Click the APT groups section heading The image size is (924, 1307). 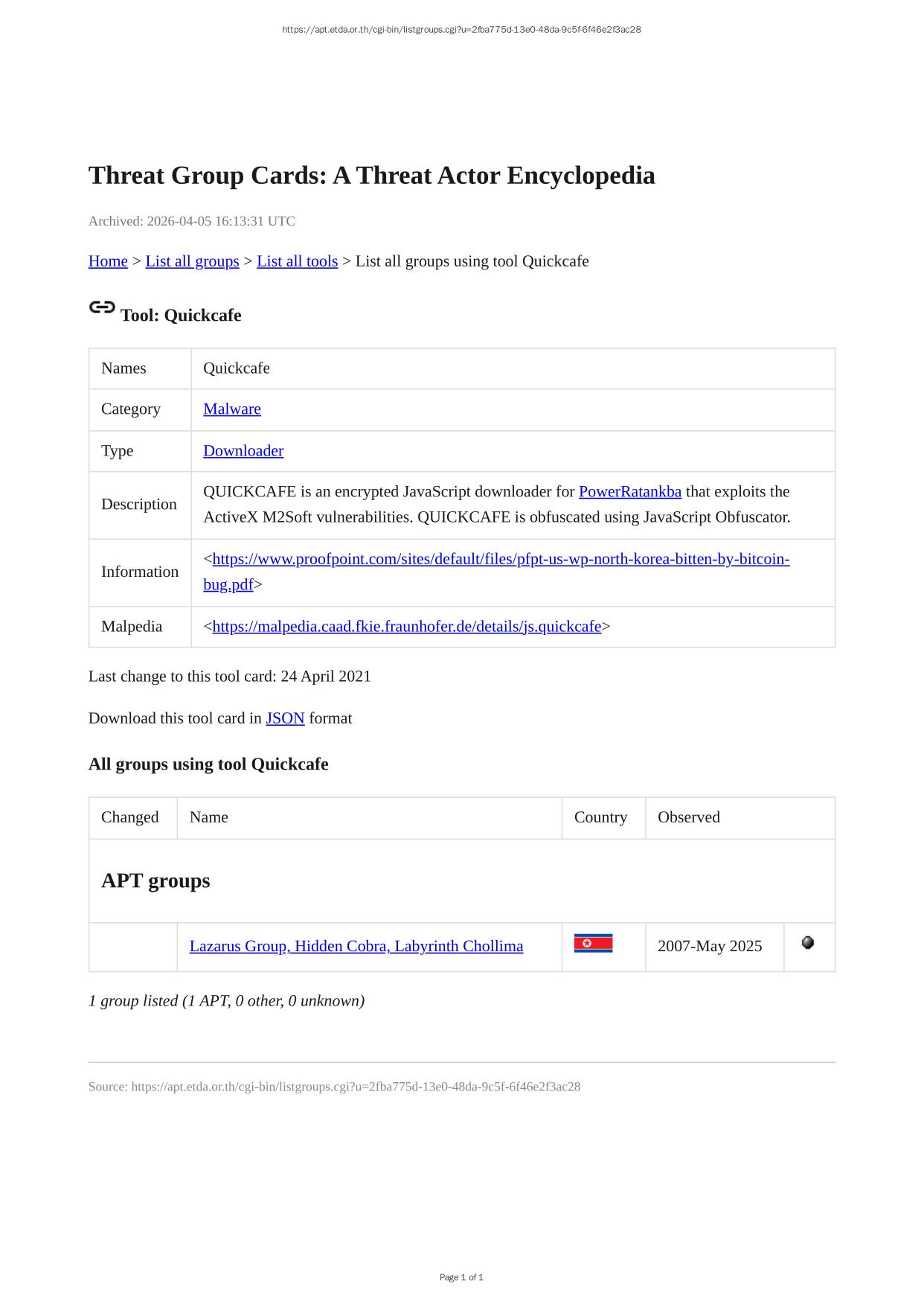(x=155, y=881)
